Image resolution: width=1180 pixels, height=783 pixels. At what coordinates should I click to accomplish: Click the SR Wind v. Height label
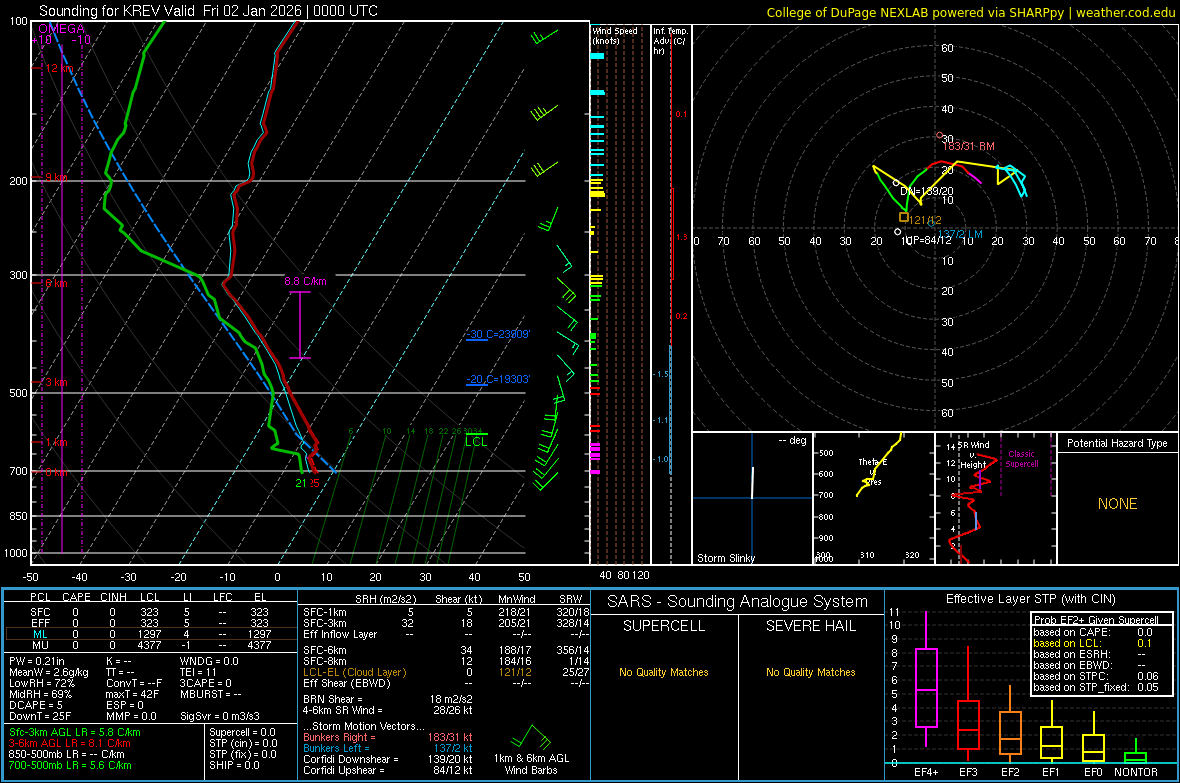click(x=973, y=455)
